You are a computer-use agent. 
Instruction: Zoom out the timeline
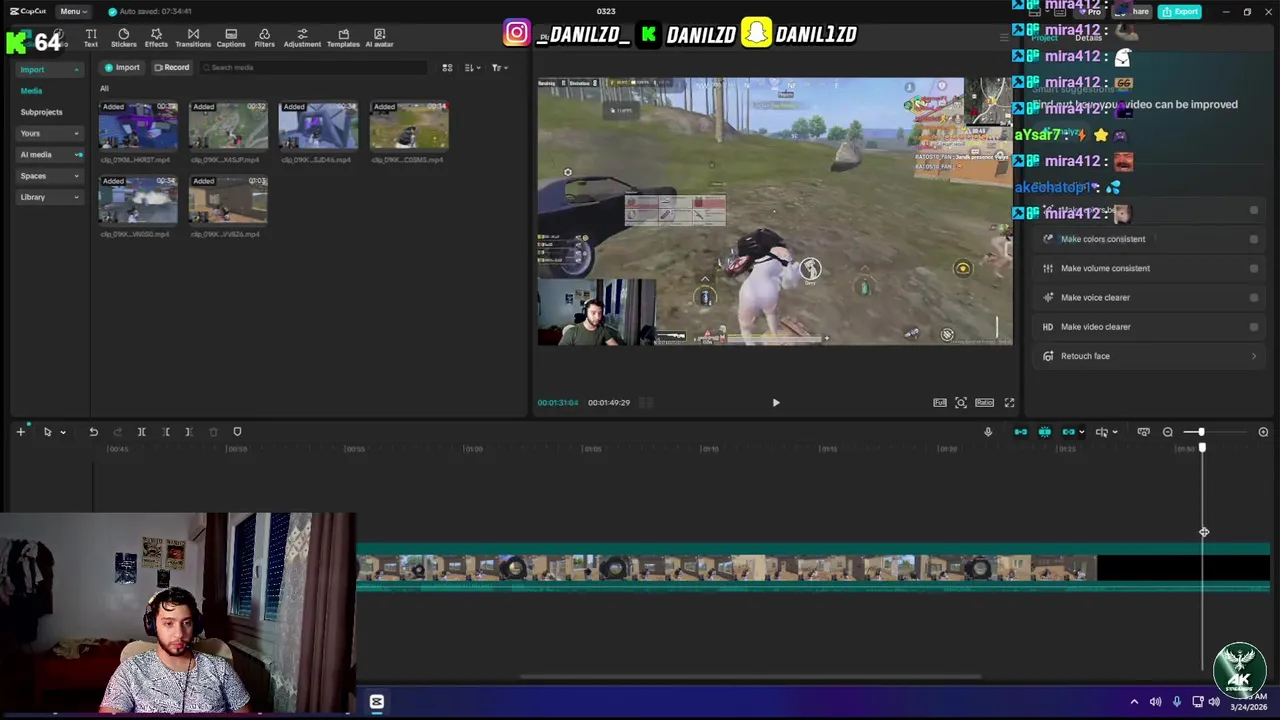pos(1168,432)
